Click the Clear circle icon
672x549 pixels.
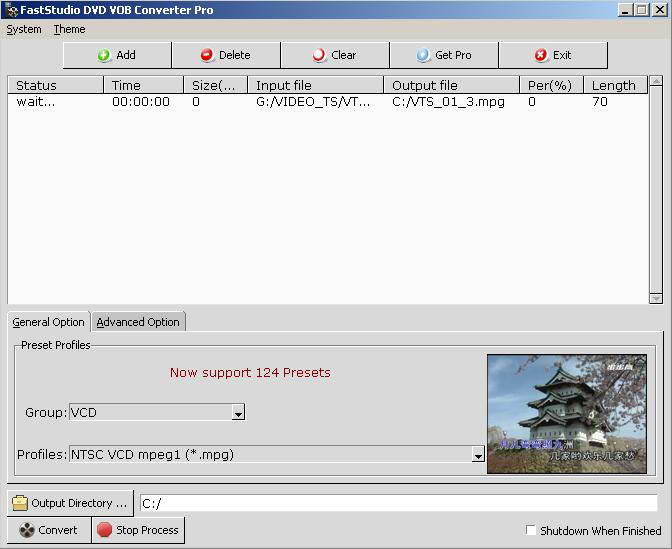(319, 55)
